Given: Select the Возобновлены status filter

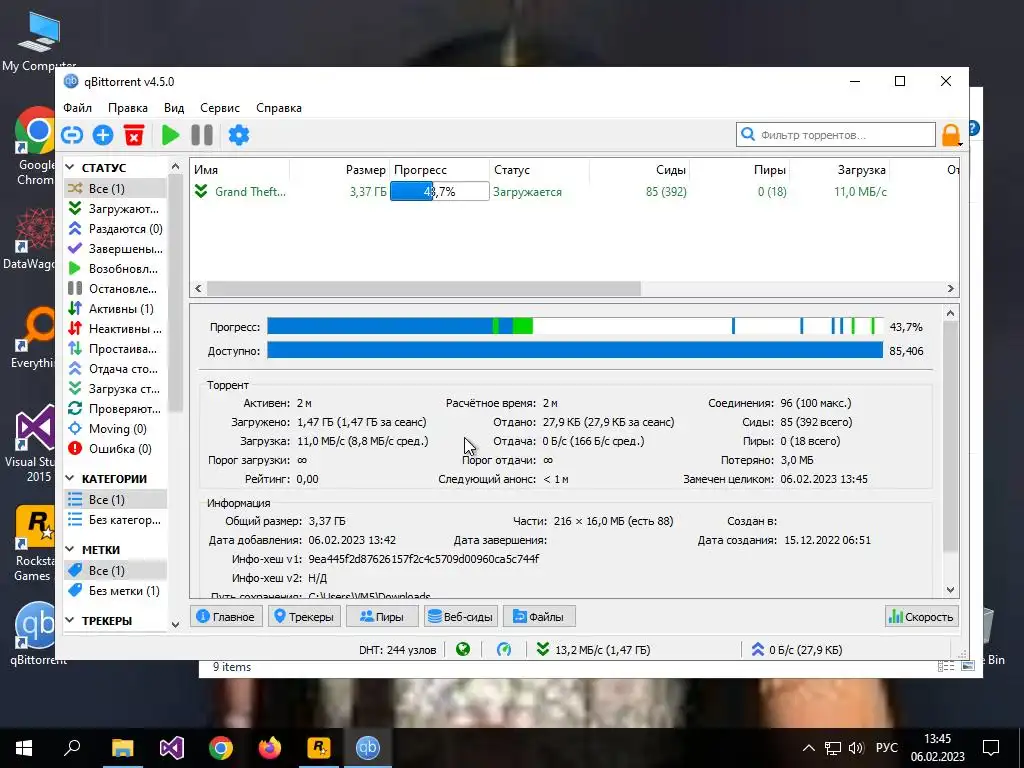Looking at the screenshot, I should click(x=116, y=268).
